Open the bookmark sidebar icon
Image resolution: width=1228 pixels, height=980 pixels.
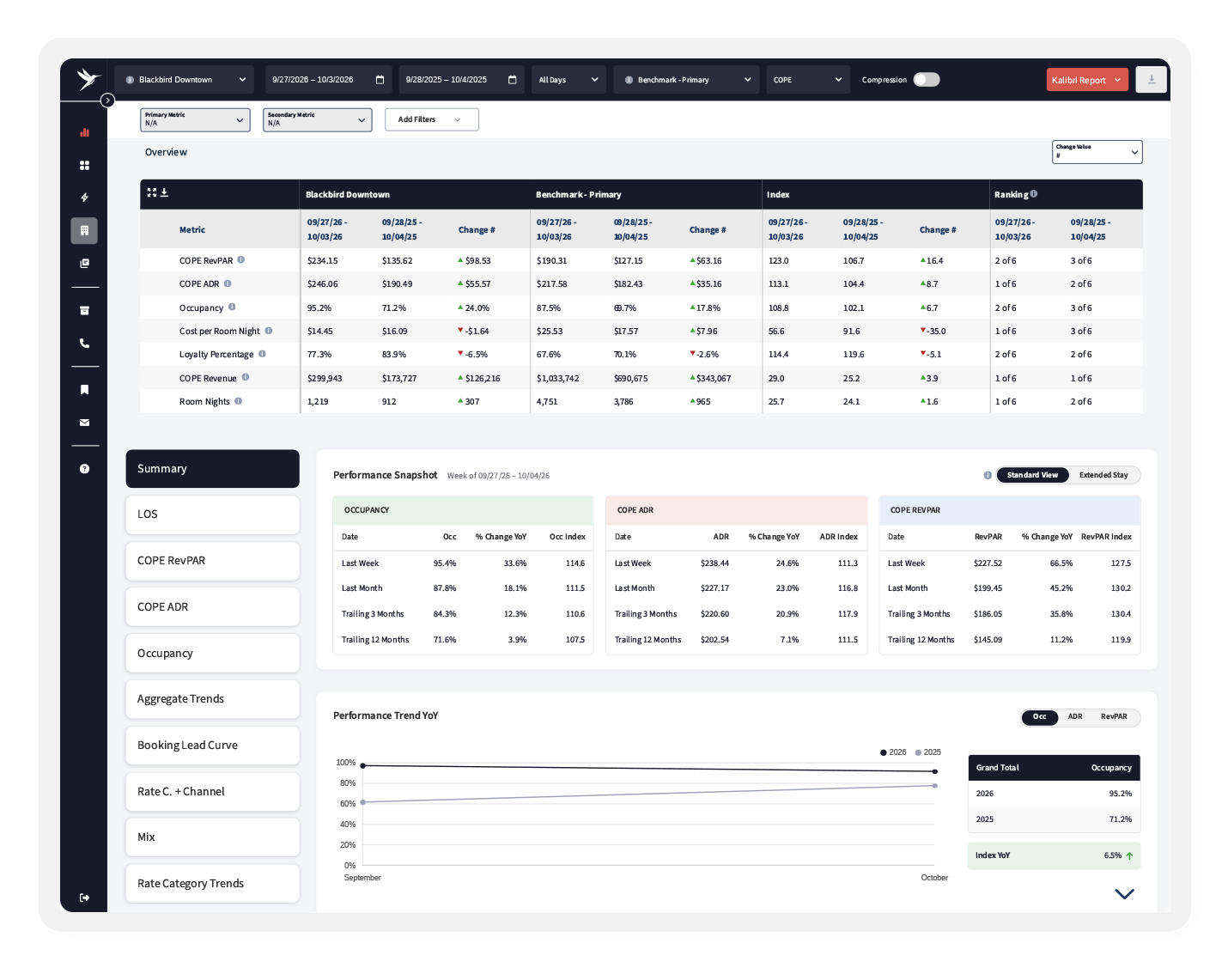pyautogui.click(x=84, y=390)
